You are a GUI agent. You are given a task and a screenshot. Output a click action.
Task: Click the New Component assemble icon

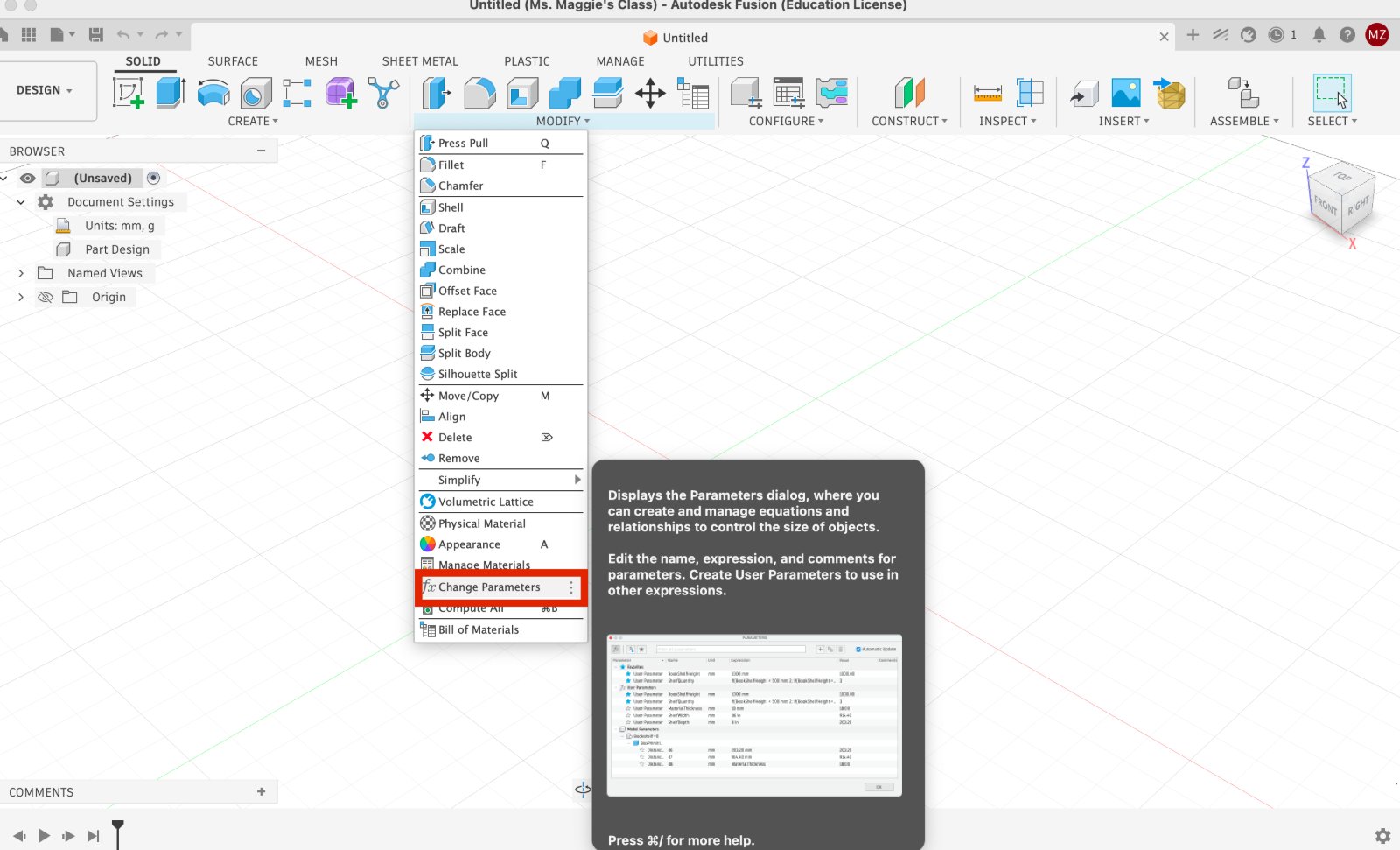point(1243,93)
